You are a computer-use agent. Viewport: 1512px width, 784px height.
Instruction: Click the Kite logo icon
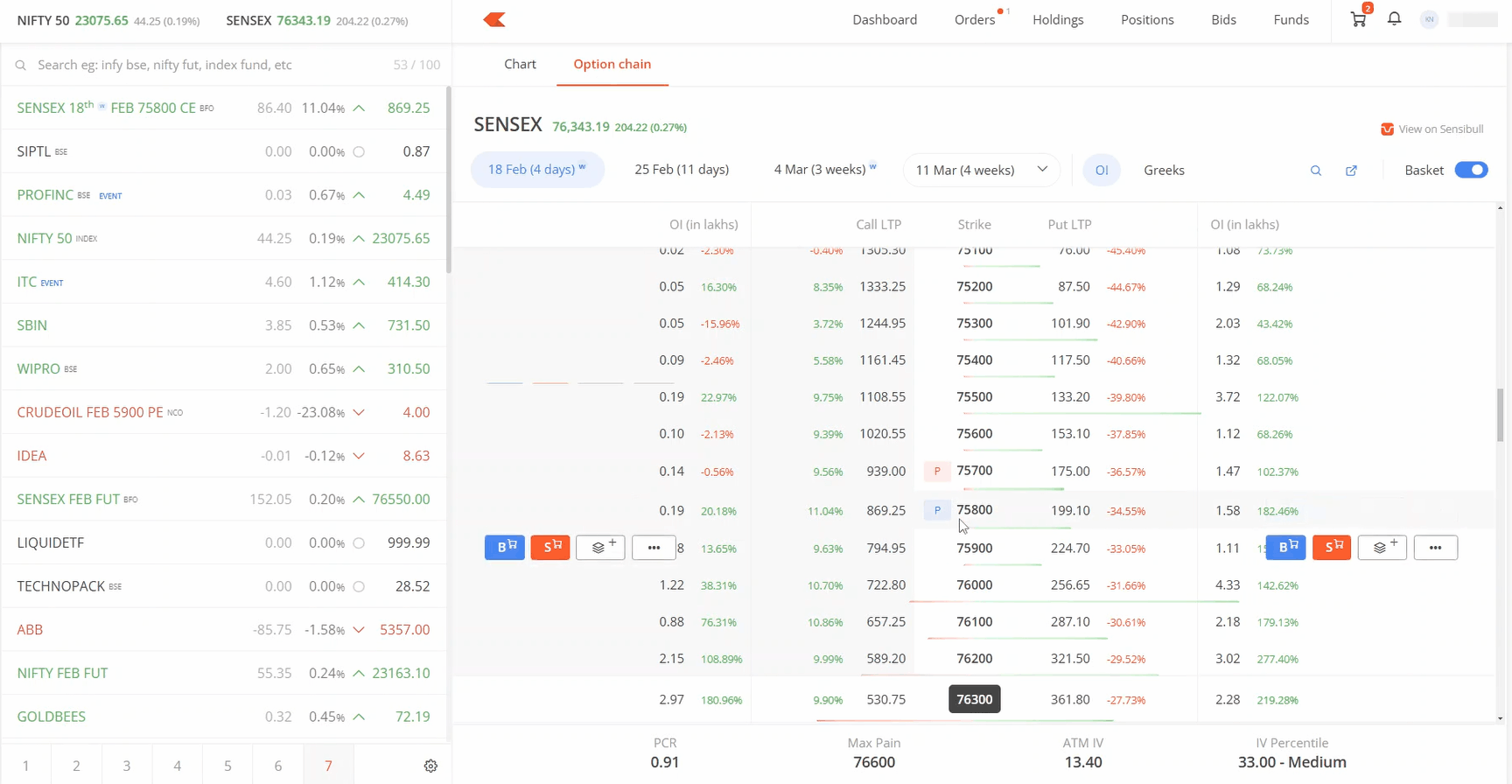click(494, 19)
